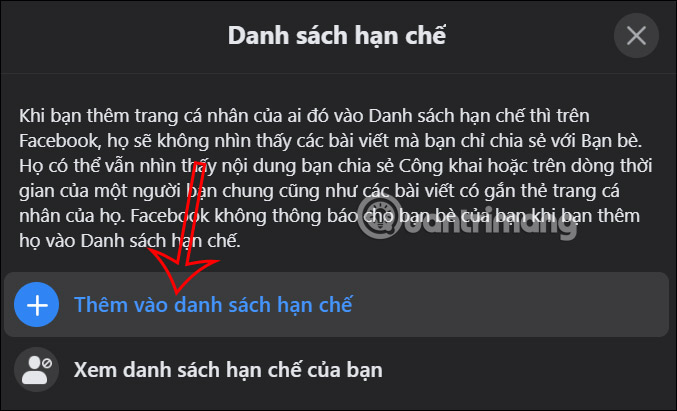Click the white plus sign inside blue circle
Image resolution: width=677 pixels, height=411 pixels.
(x=37, y=305)
